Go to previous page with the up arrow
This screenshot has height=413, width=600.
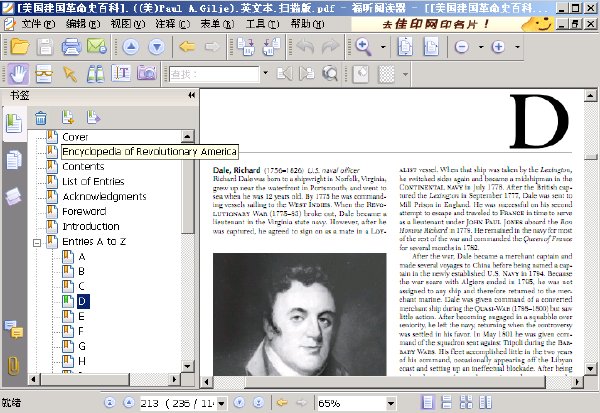click(x=131, y=47)
